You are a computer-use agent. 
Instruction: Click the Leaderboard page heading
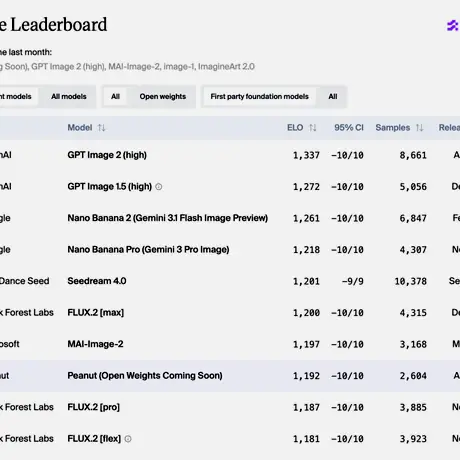[x=54, y=25]
